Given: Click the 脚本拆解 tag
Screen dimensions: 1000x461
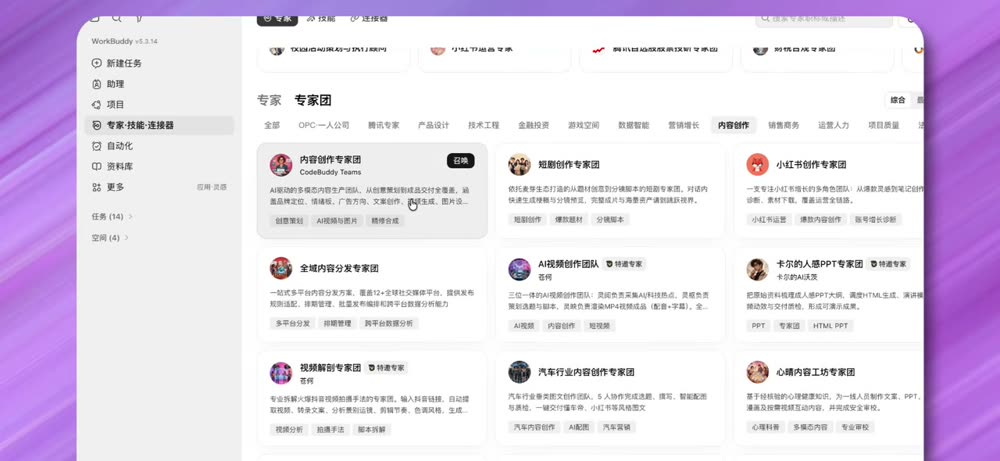Looking at the screenshot, I should click(x=372, y=430).
